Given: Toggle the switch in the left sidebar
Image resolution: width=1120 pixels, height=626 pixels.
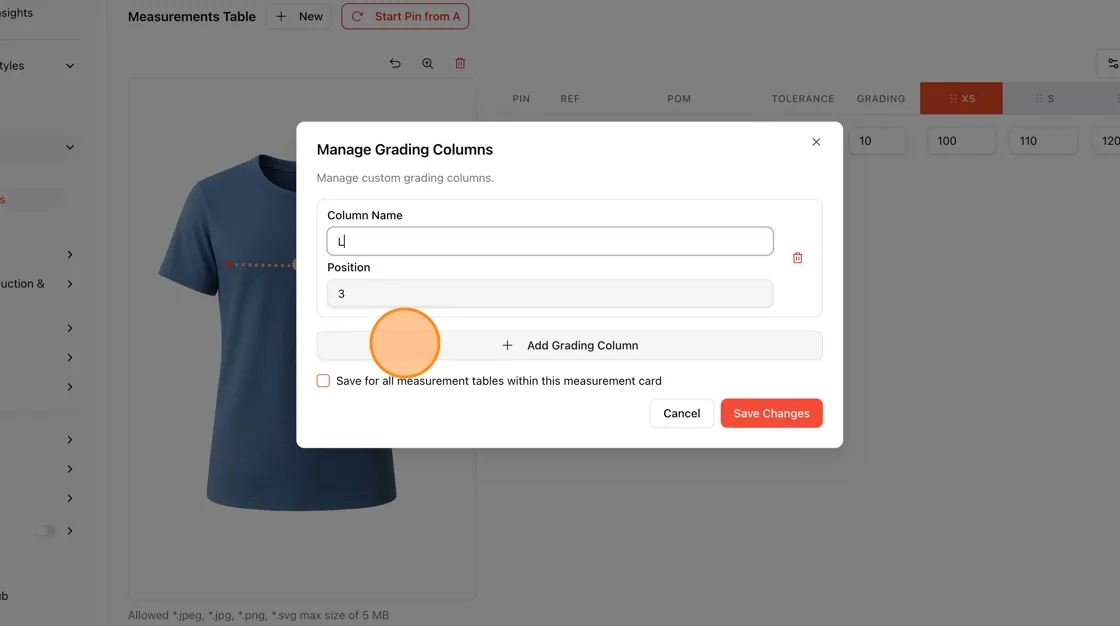Looking at the screenshot, I should point(46,531).
